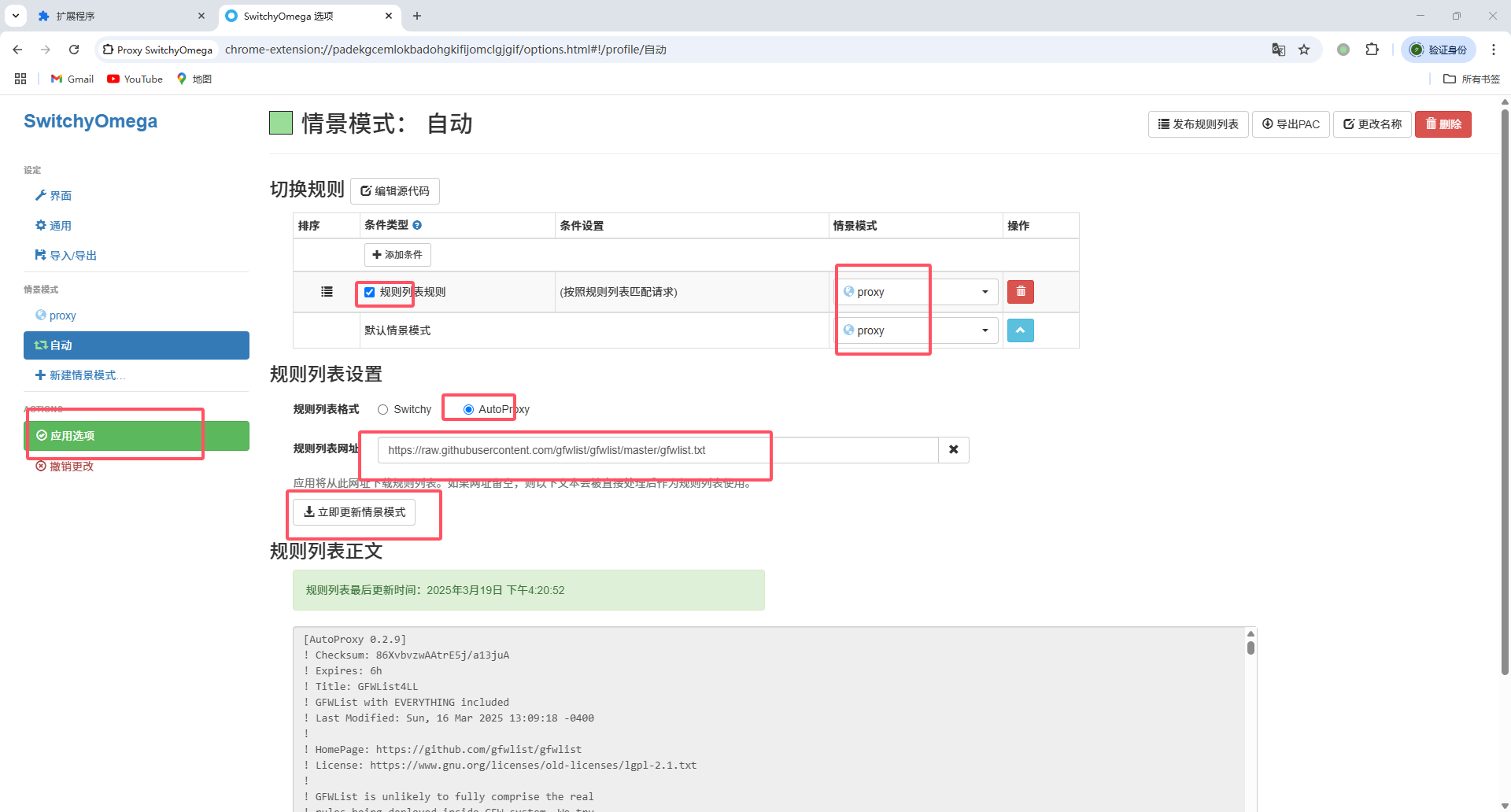Switch to the 扩展程序 tab

pyautogui.click(x=118, y=16)
